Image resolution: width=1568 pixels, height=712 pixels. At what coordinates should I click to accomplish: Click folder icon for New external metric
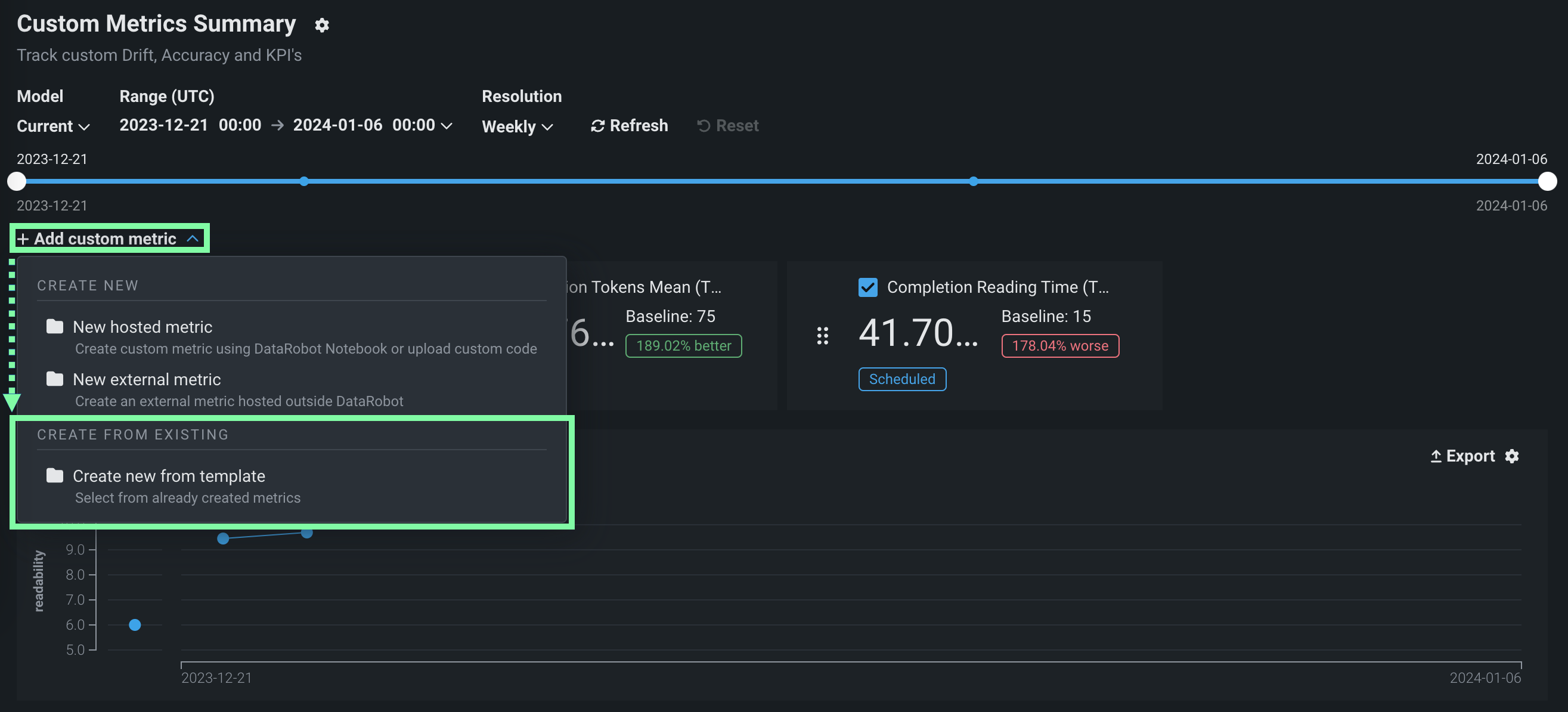coord(55,379)
